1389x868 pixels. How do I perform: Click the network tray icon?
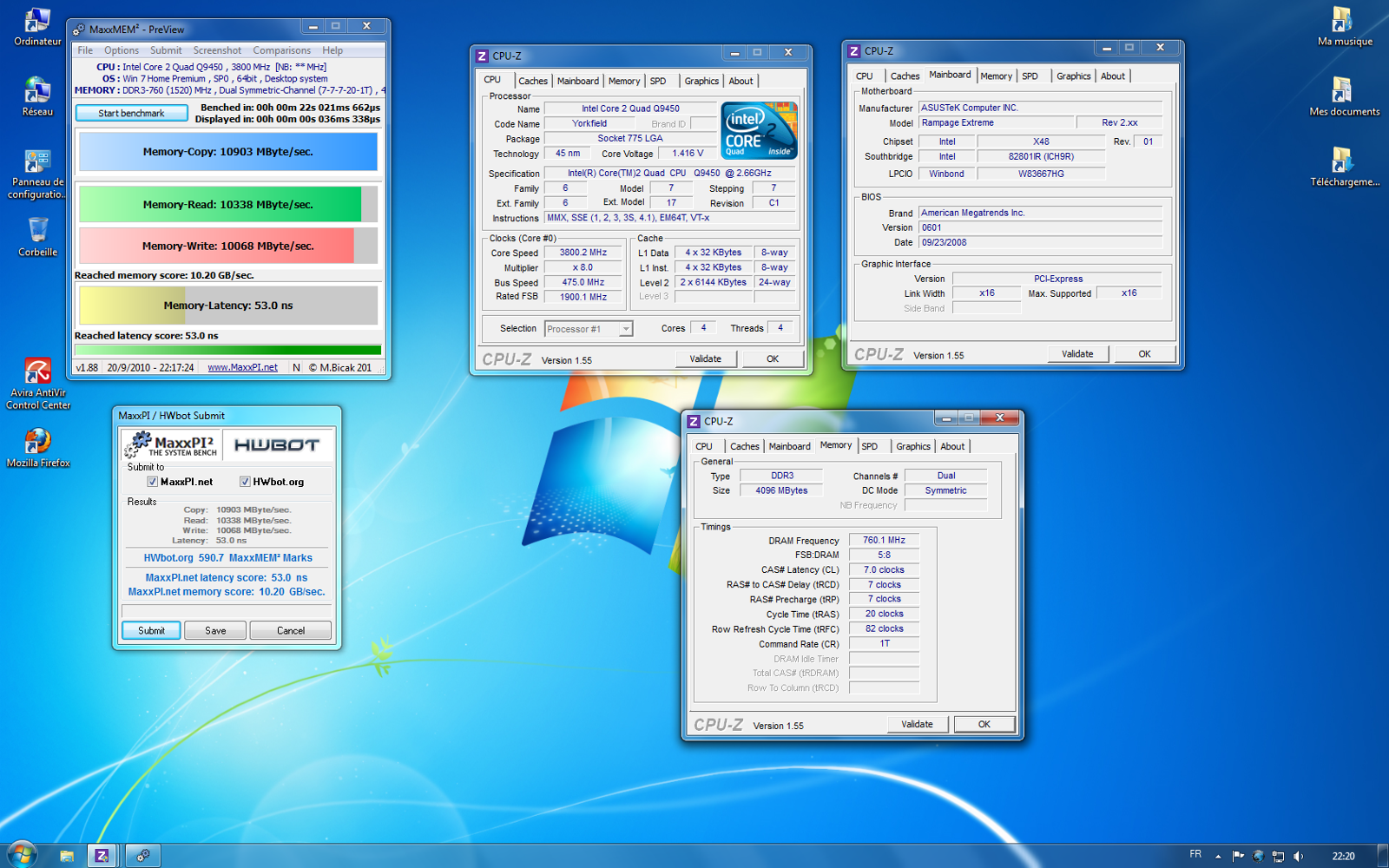pyautogui.click(x=1278, y=856)
